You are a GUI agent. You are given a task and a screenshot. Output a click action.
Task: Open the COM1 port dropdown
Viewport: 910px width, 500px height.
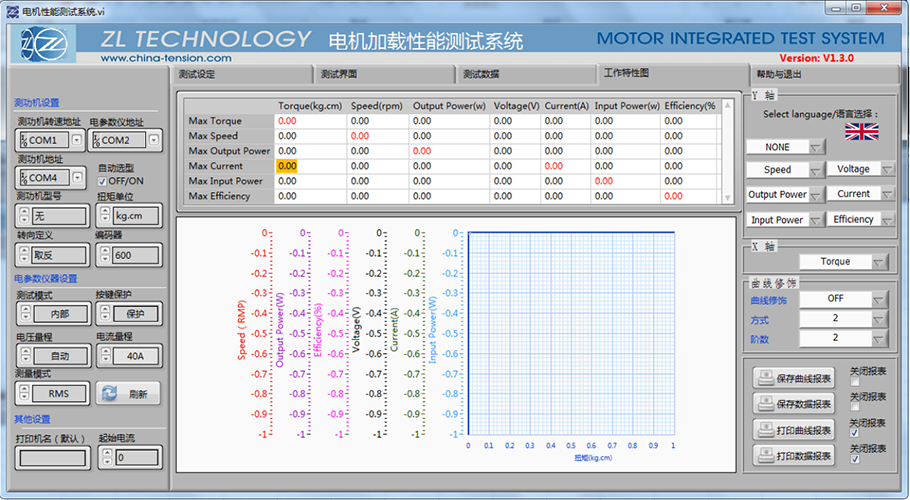coord(77,140)
